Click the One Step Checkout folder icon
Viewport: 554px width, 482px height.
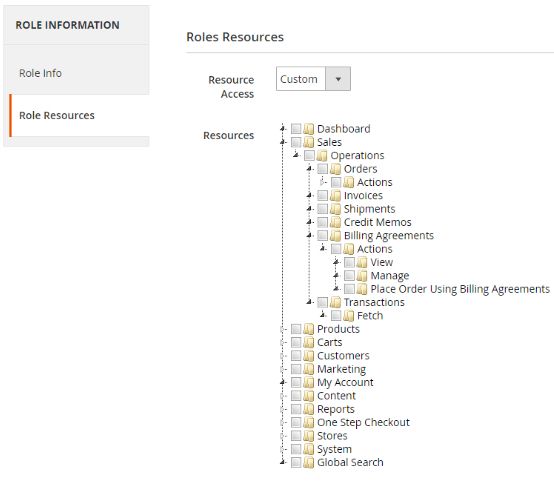[x=308, y=423]
